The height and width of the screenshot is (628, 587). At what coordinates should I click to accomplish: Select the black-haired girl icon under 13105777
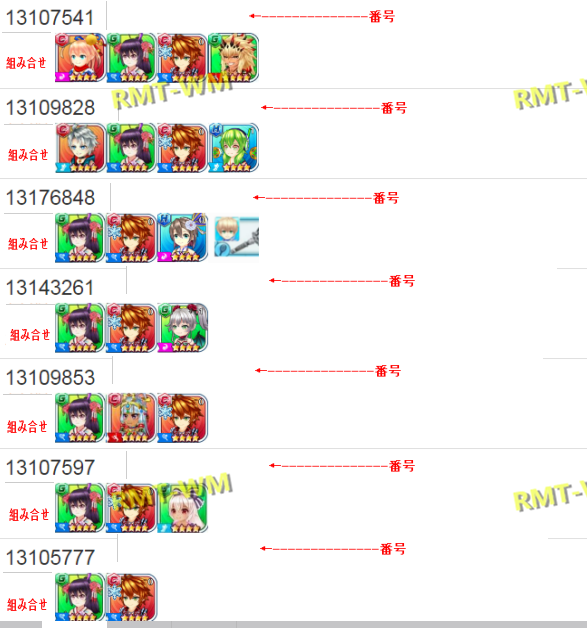(80, 597)
